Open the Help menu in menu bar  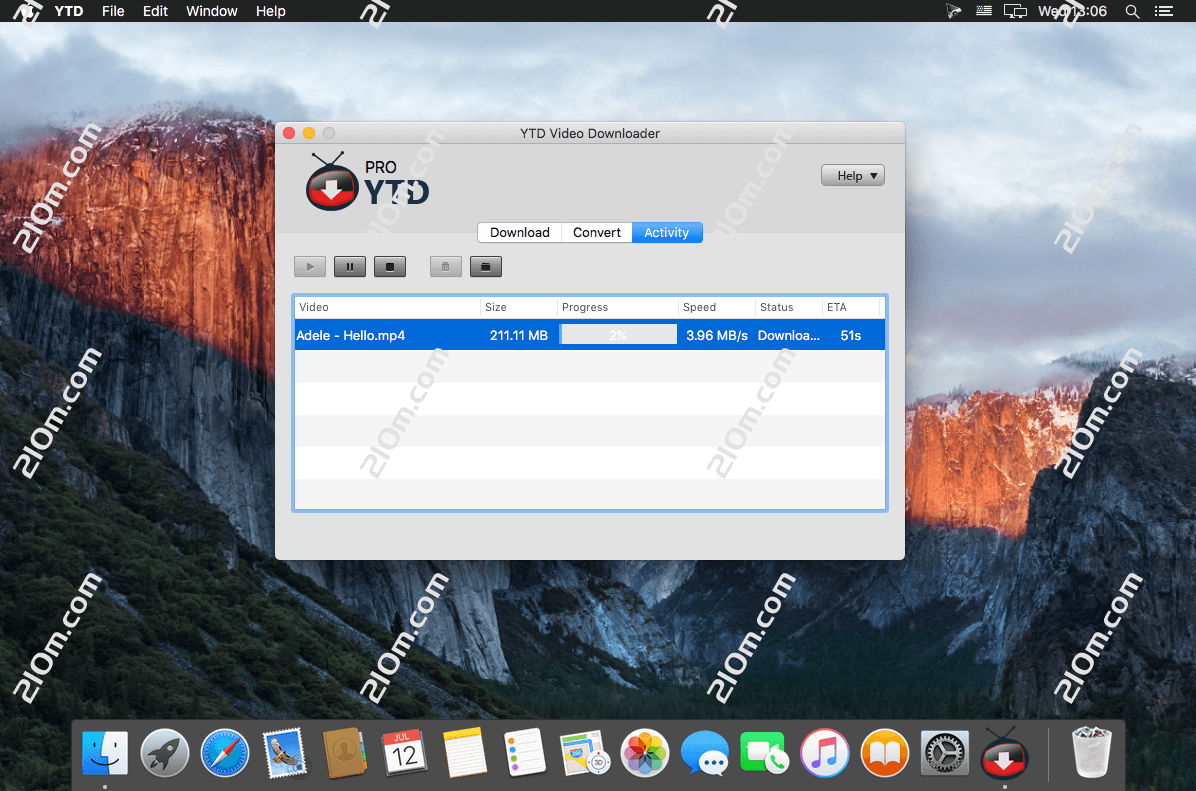[x=270, y=11]
